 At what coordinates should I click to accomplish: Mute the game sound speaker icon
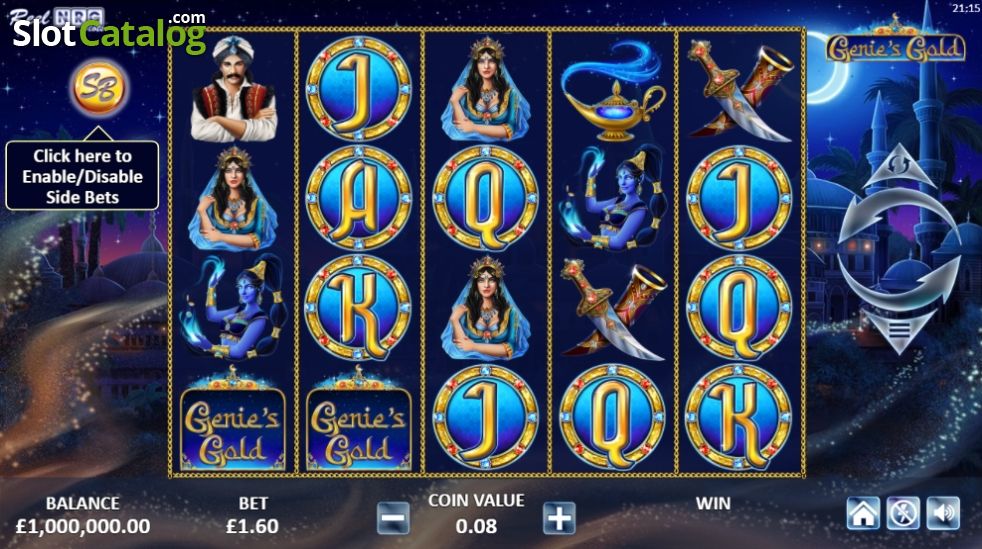pyautogui.click(x=943, y=513)
